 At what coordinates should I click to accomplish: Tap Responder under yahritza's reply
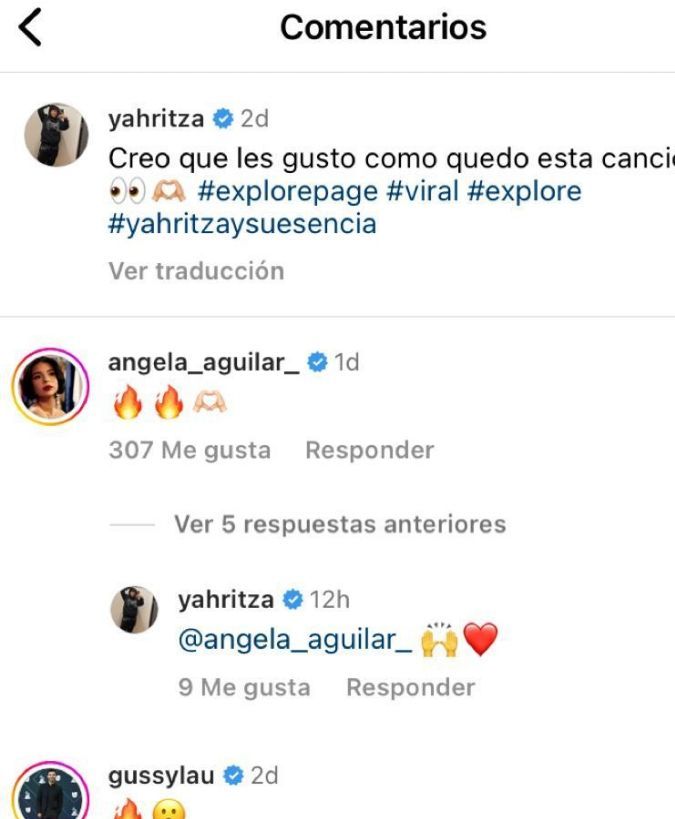[411, 687]
